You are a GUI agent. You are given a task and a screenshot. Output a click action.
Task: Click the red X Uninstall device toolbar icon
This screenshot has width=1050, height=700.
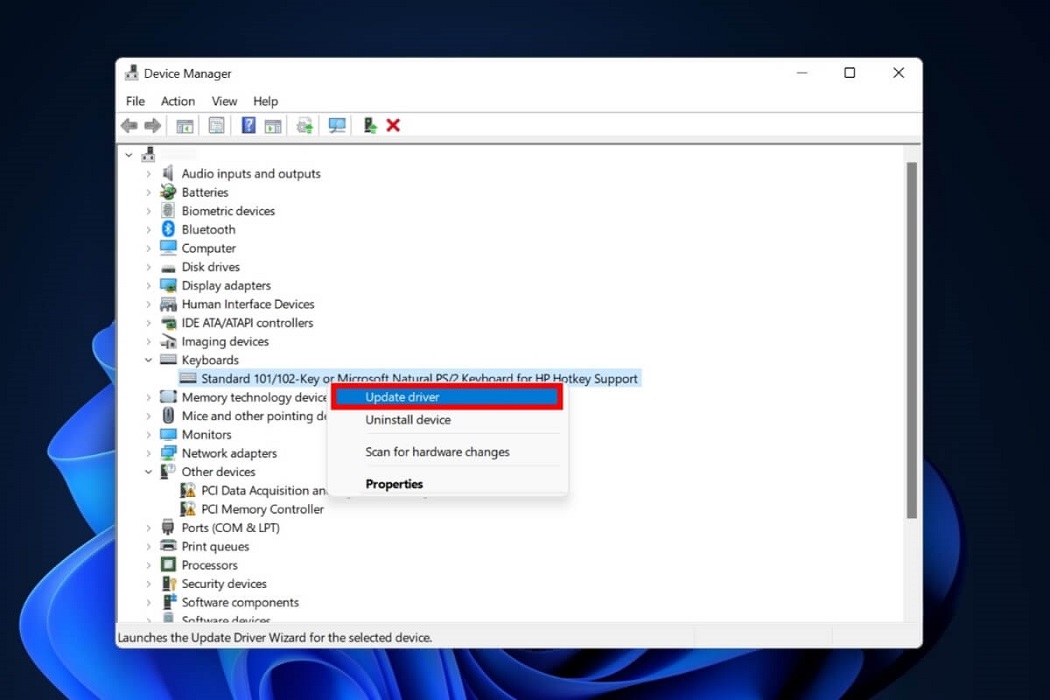point(392,124)
